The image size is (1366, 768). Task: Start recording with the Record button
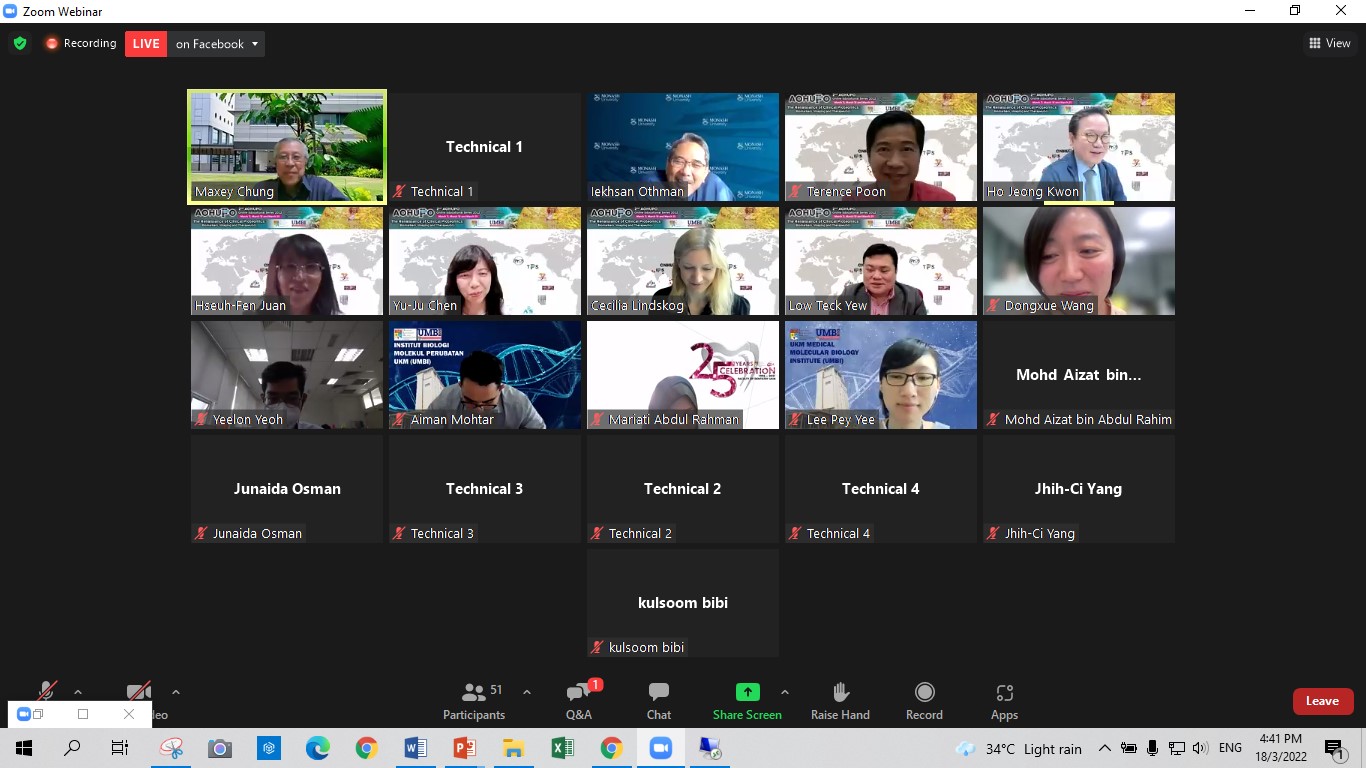click(x=924, y=700)
